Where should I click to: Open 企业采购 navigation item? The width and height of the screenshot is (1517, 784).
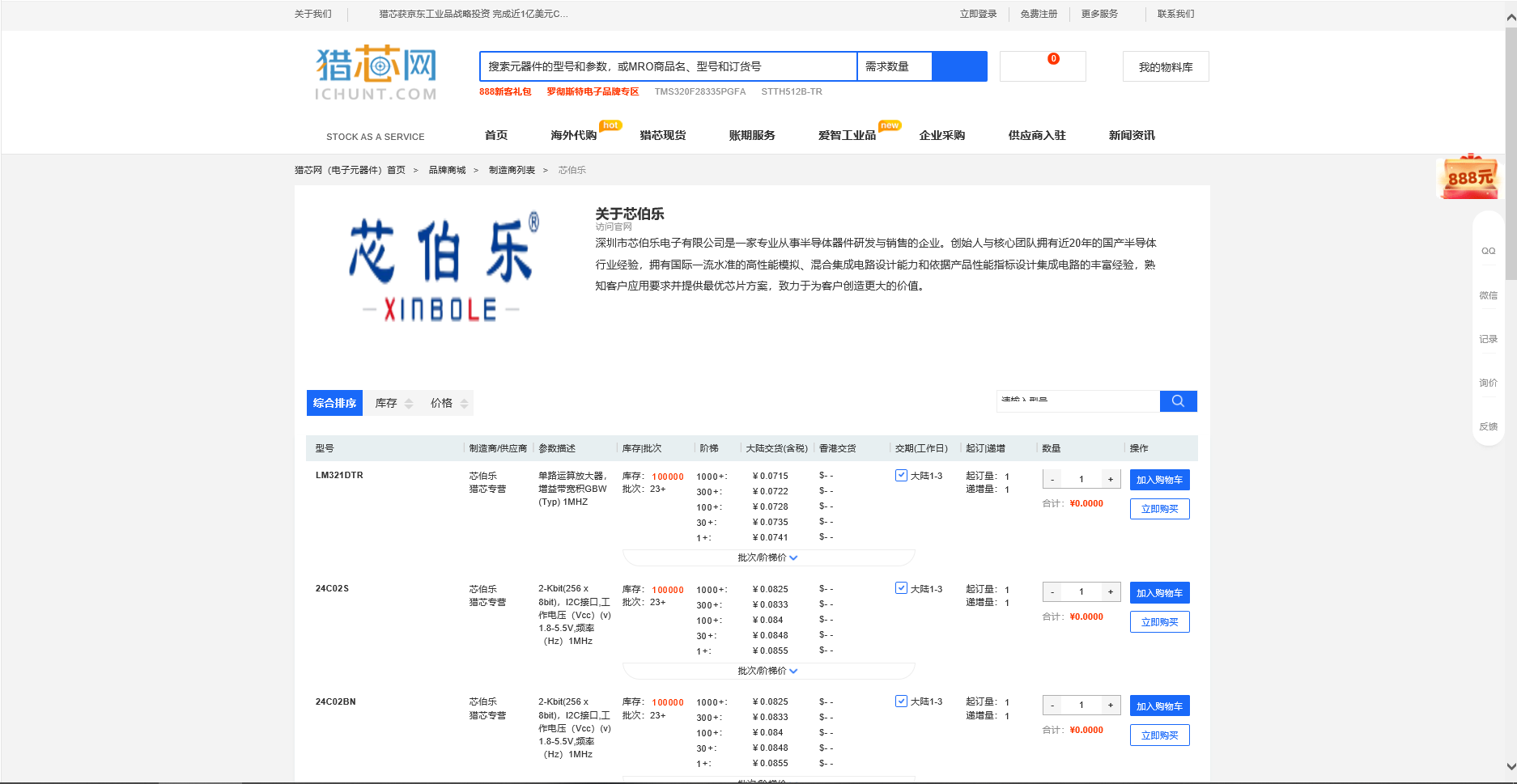[942, 135]
